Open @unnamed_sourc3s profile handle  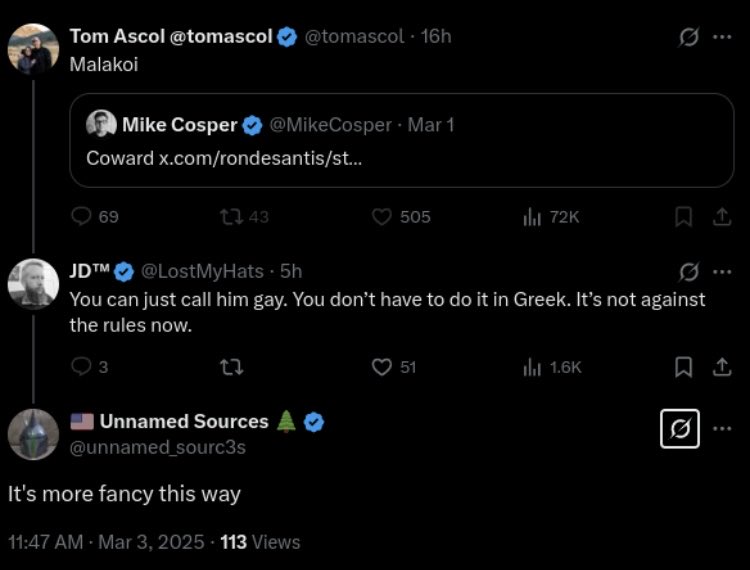tap(157, 447)
